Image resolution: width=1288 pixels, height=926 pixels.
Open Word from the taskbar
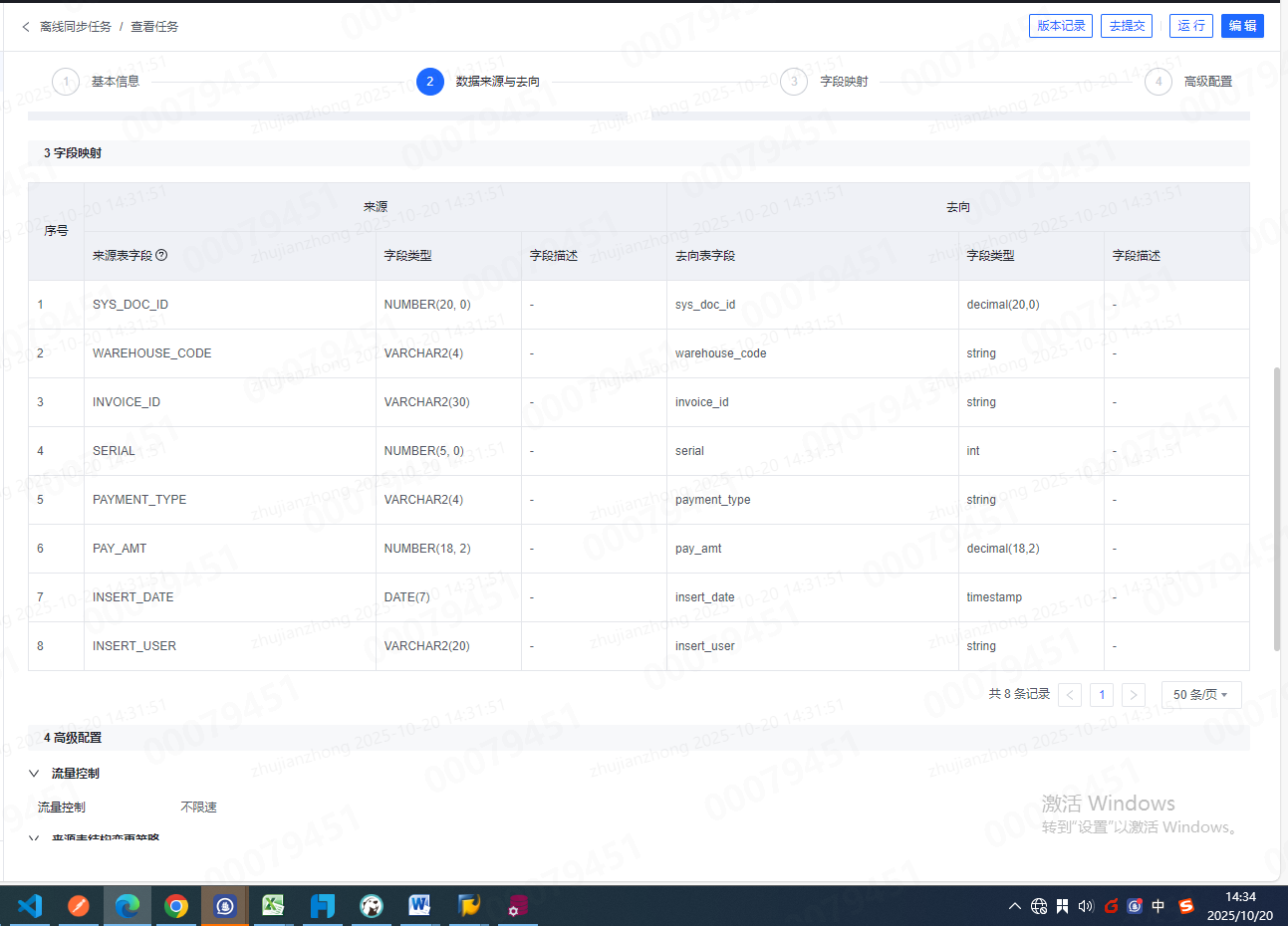419,906
